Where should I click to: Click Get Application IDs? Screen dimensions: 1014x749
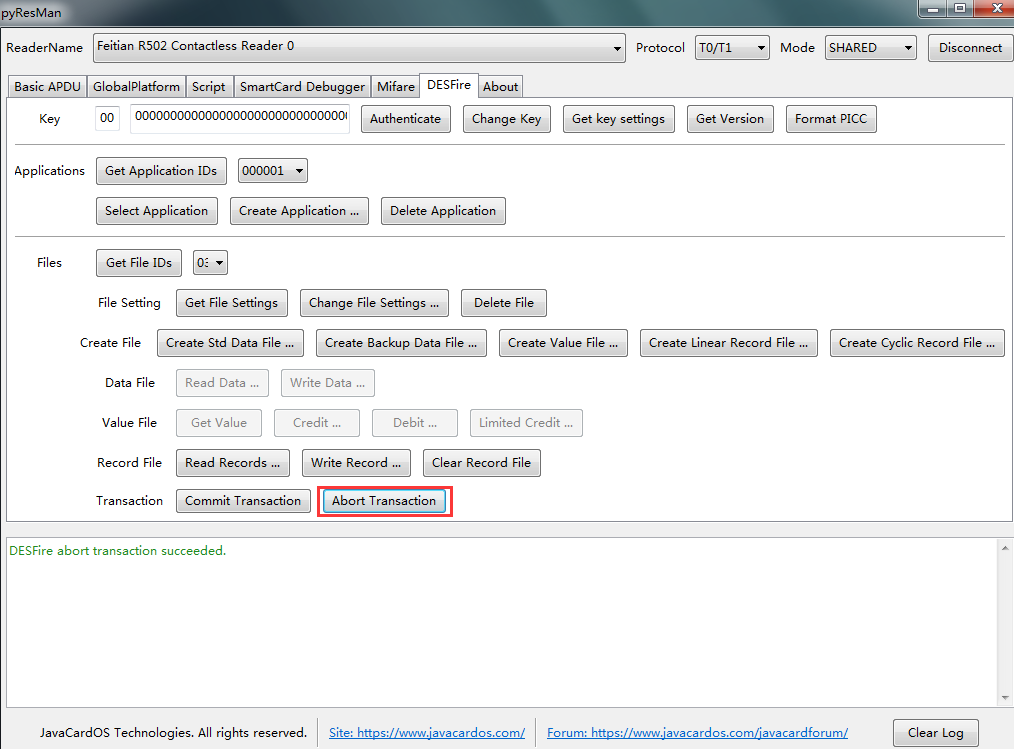161,171
